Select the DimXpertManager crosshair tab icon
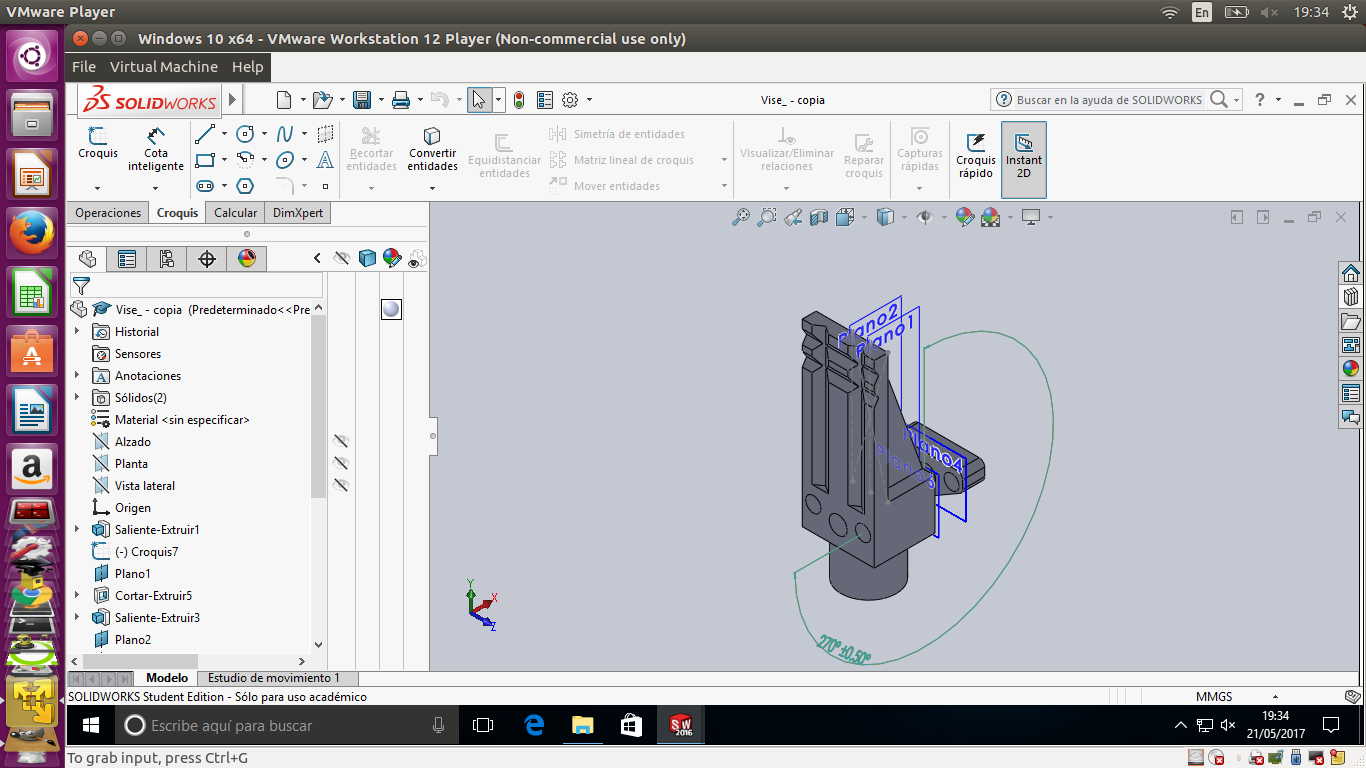Viewport: 1366px width, 768px height. point(207,259)
